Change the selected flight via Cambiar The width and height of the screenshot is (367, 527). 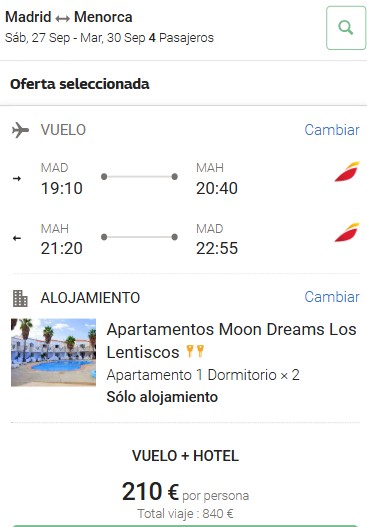(x=332, y=130)
